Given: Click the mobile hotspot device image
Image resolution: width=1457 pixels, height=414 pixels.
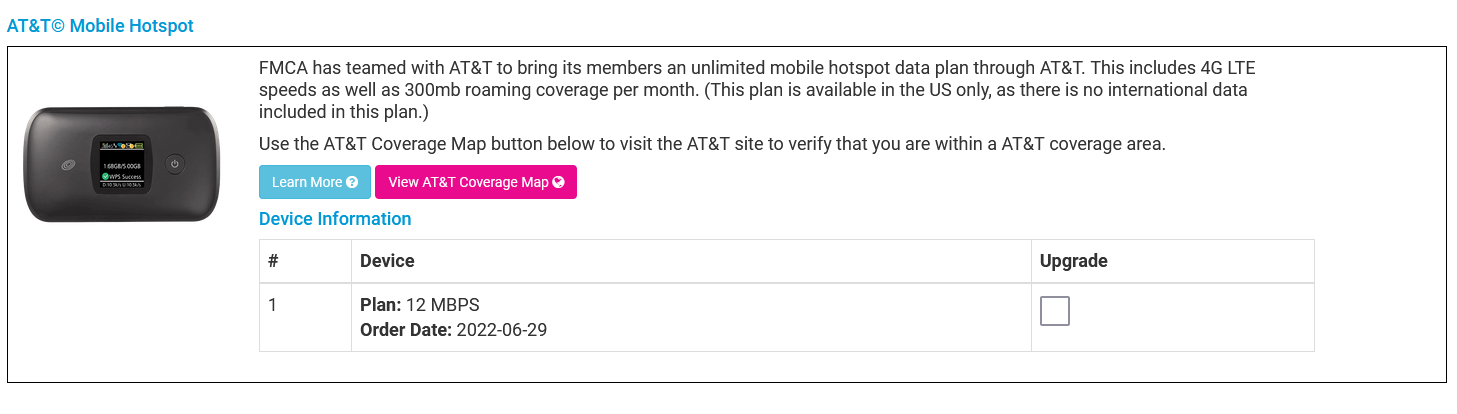Looking at the screenshot, I should coord(121,164).
